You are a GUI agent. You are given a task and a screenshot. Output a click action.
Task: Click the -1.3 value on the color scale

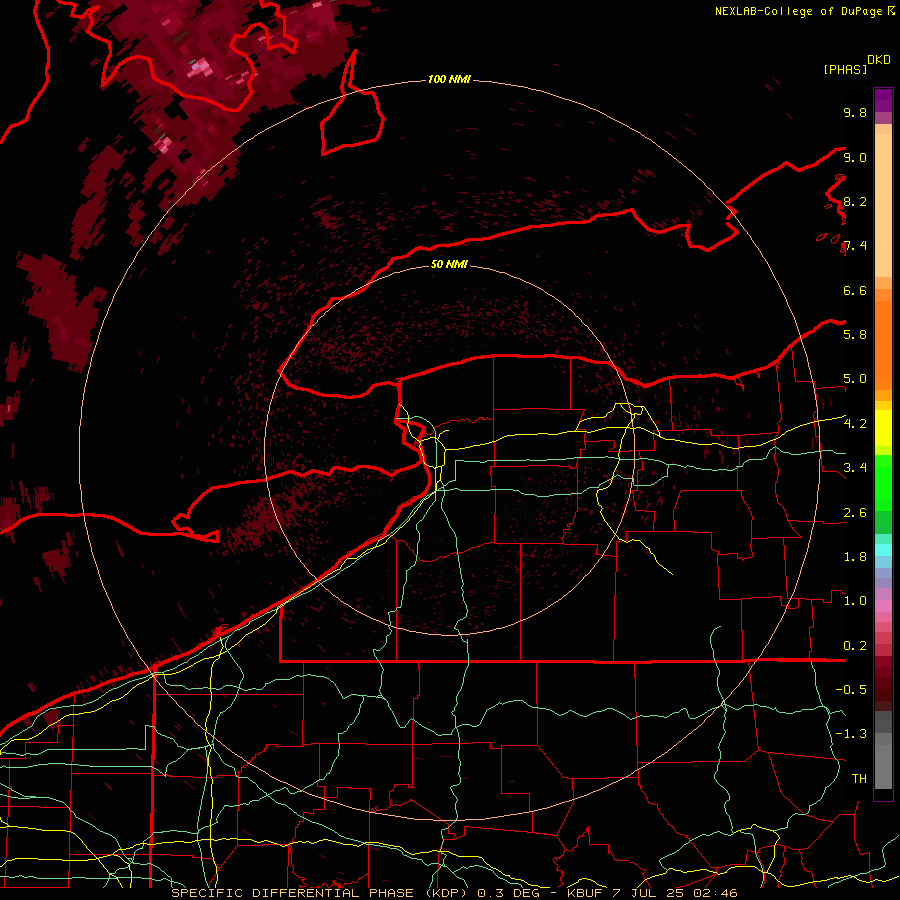(x=851, y=734)
